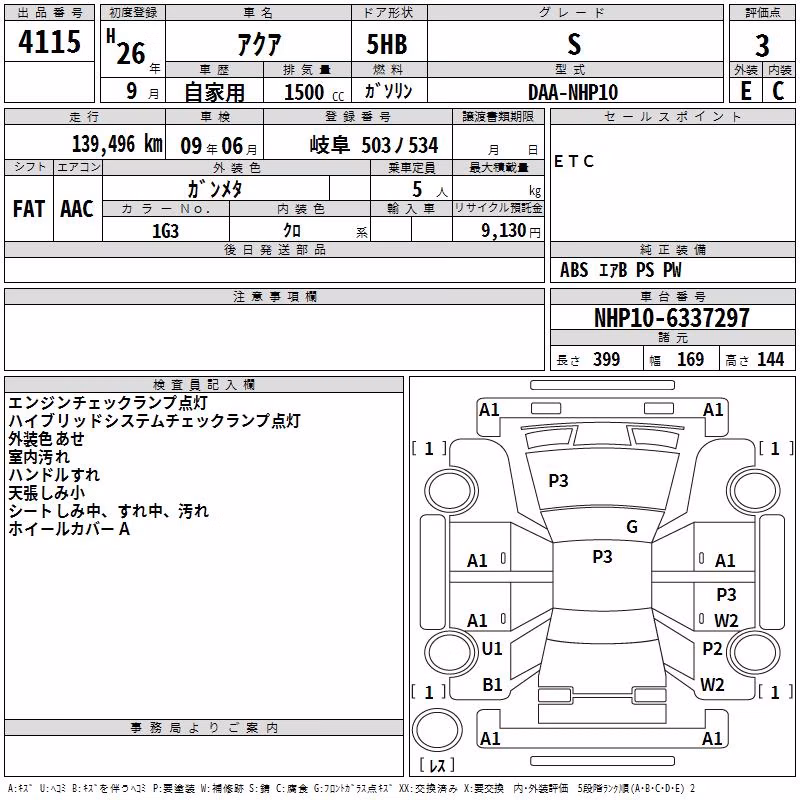The image size is (800, 800).
Task: Click the P3 mark above the W2 door mark
Action: coord(726,594)
